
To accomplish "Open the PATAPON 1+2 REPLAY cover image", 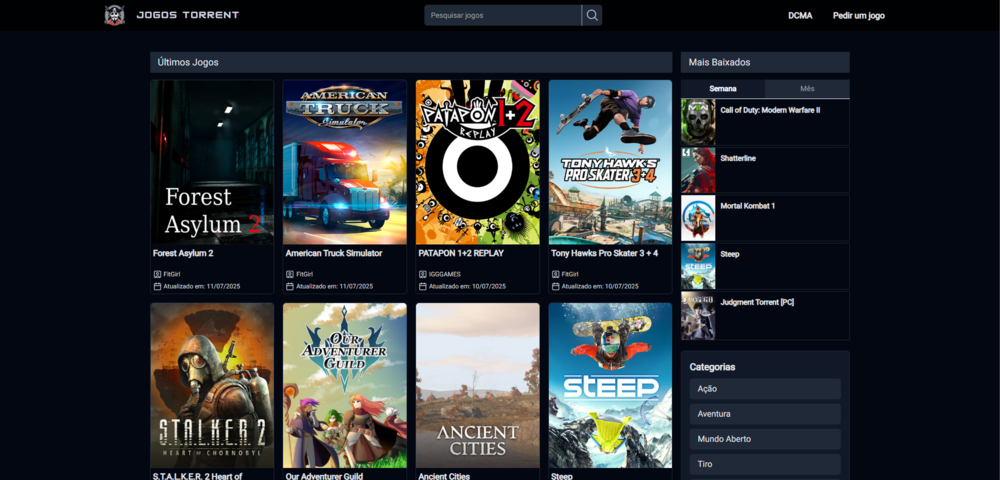I will [478, 163].
